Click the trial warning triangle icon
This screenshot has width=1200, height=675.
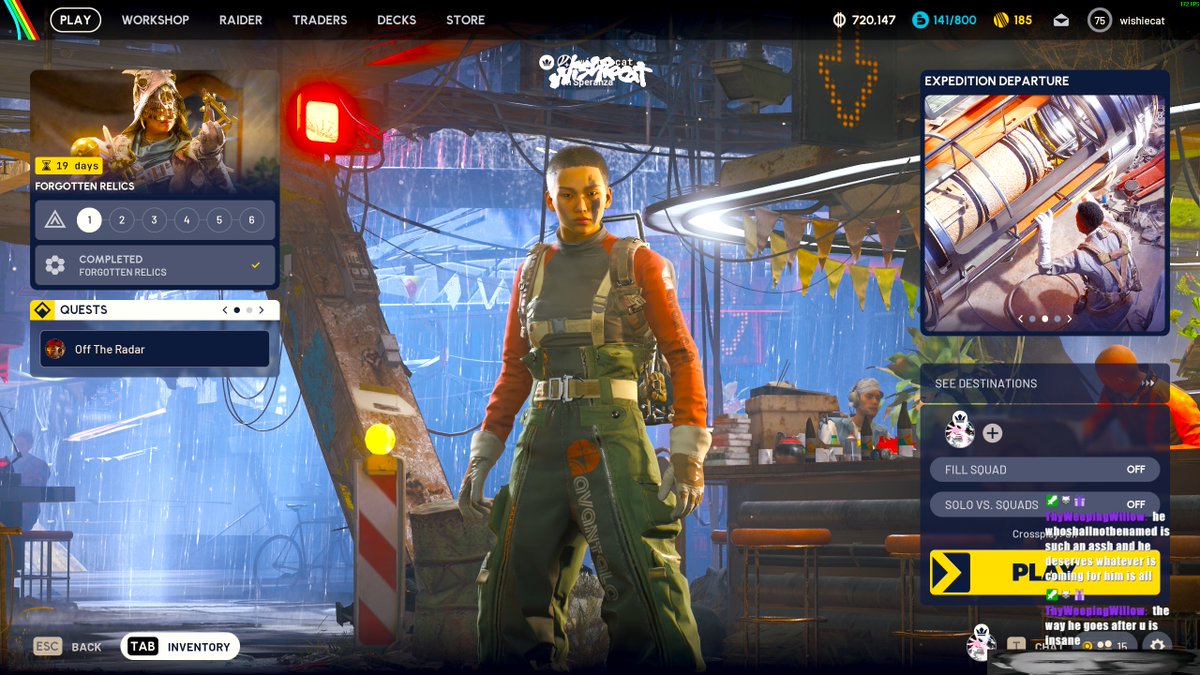tap(55, 220)
